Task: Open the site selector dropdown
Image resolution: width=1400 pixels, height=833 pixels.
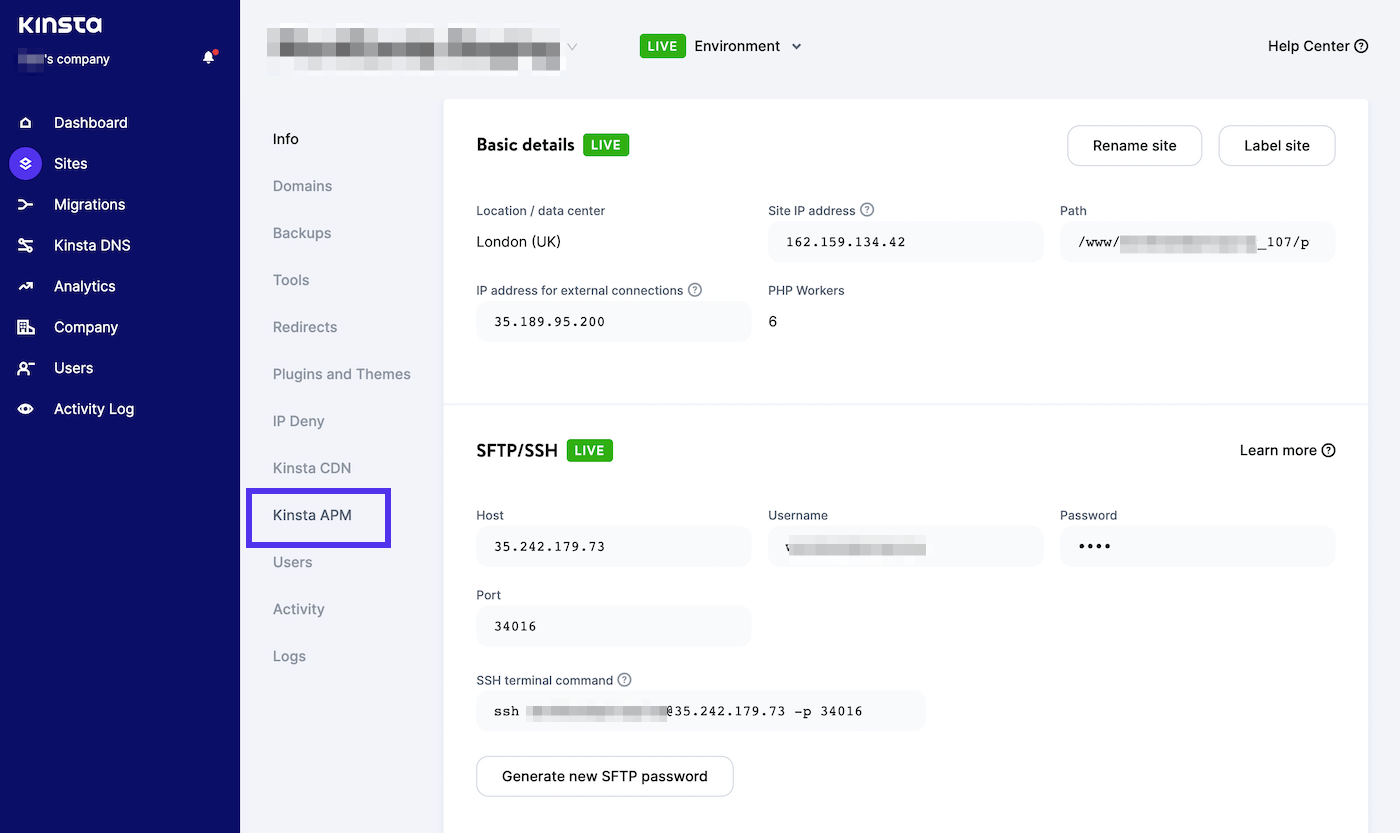Action: (x=571, y=46)
